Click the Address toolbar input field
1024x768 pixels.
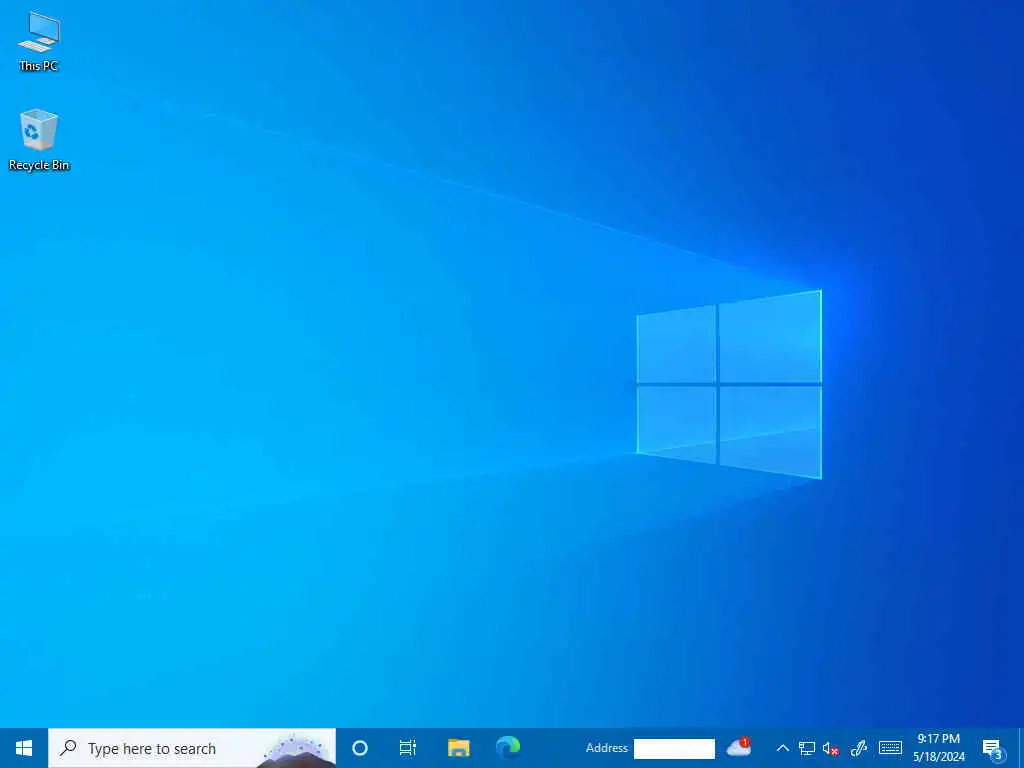pos(674,748)
